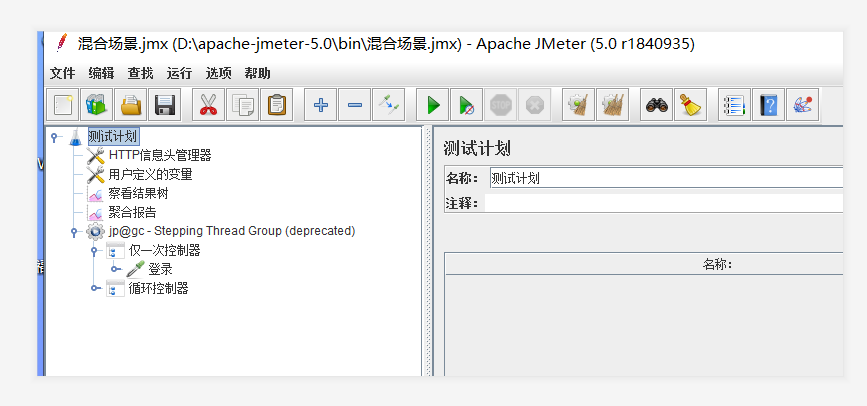Open the Function Helper dialog icon
This screenshot has height=406, width=867.
click(x=735, y=104)
